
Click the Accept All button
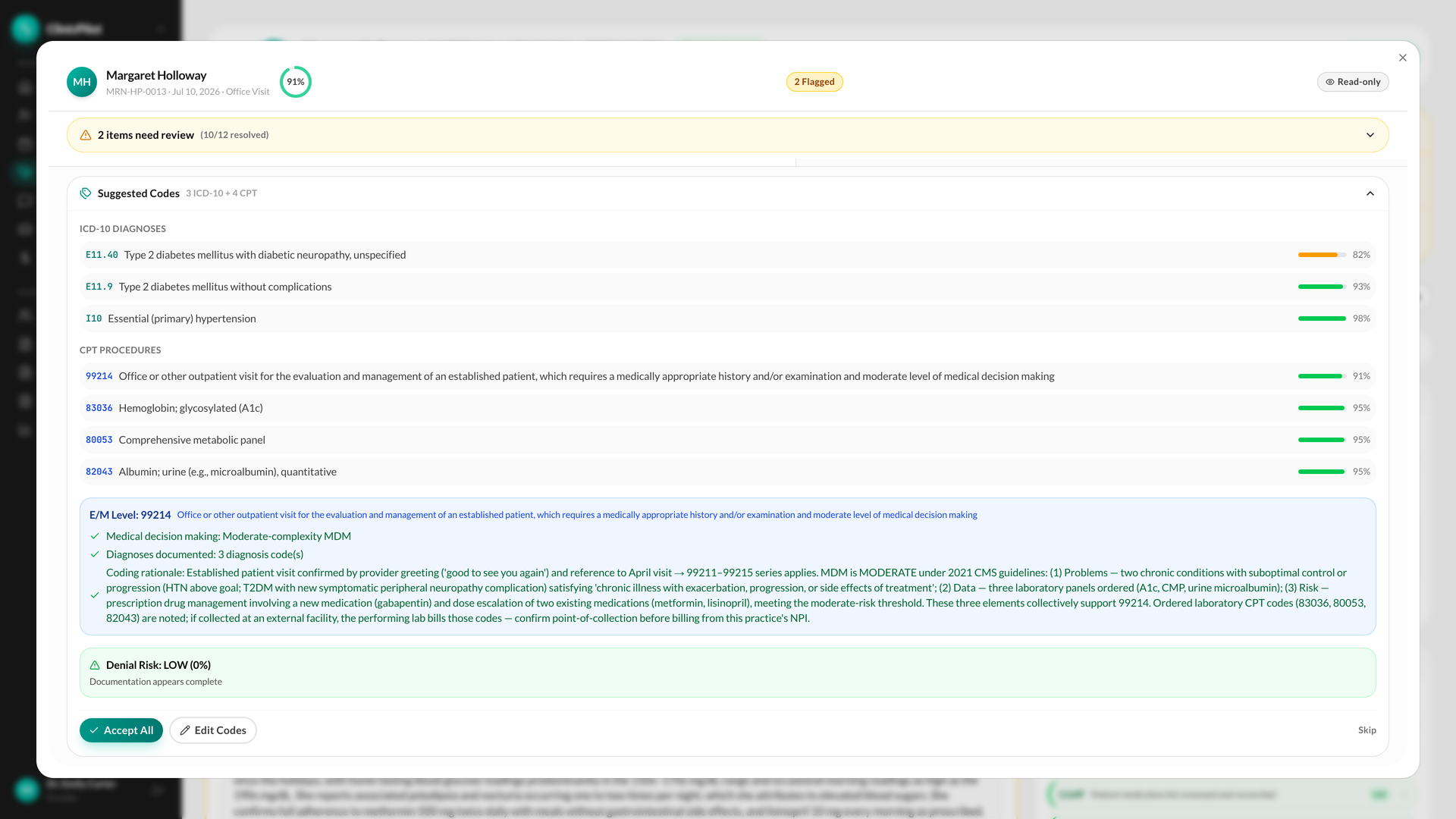click(x=121, y=730)
